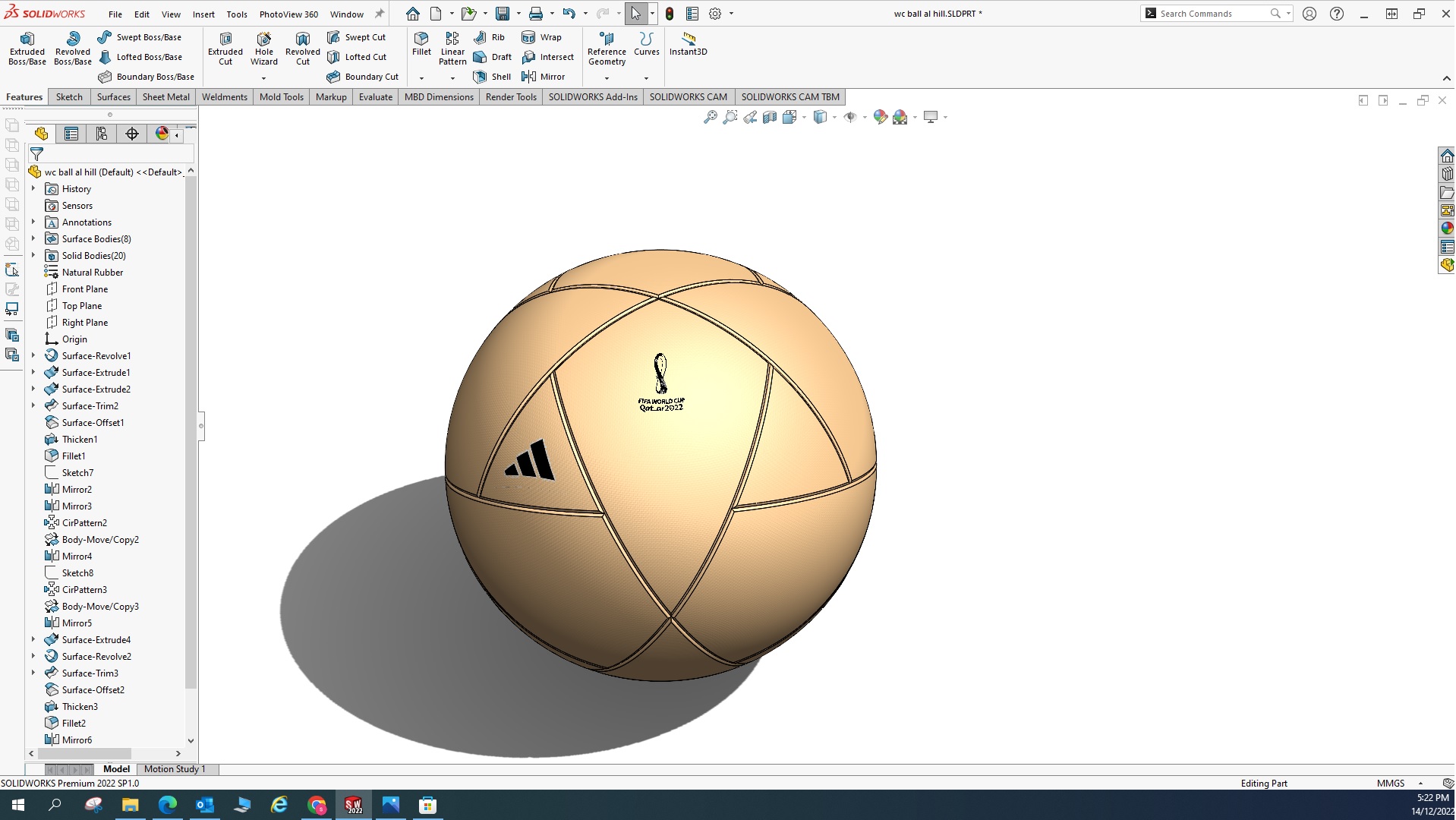Select the Revolved Cut tool

[x=303, y=49]
